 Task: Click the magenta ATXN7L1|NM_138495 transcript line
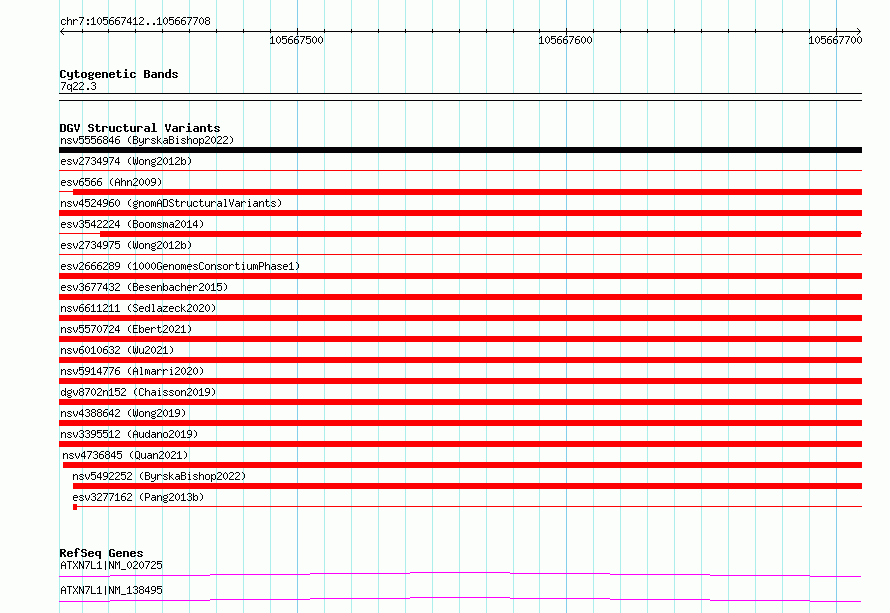tap(460, 599)
